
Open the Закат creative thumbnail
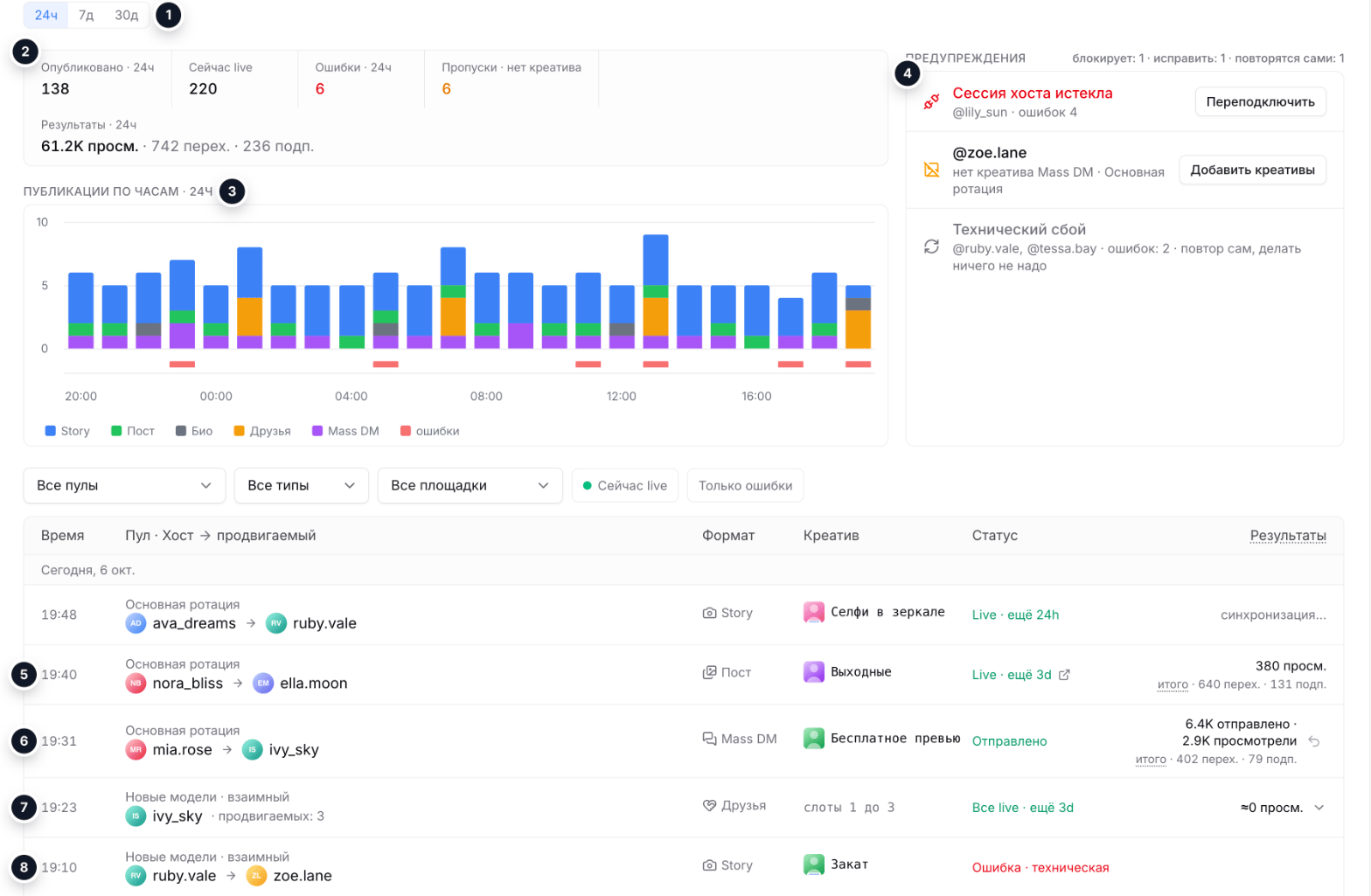[x=814, y=865]
